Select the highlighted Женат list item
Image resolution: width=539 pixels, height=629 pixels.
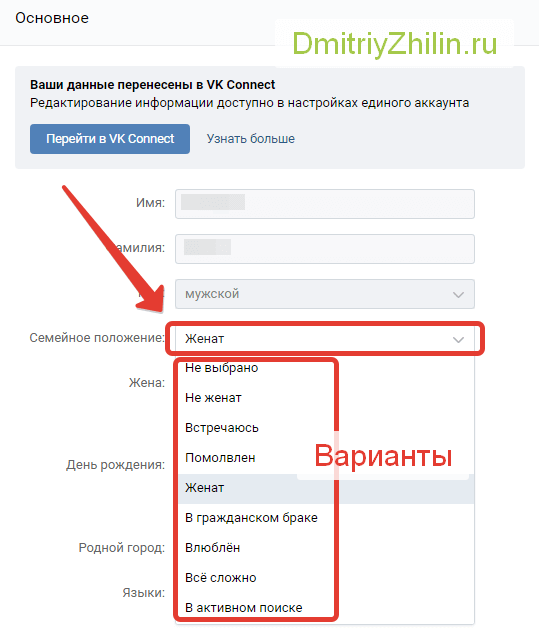[326, 488]
